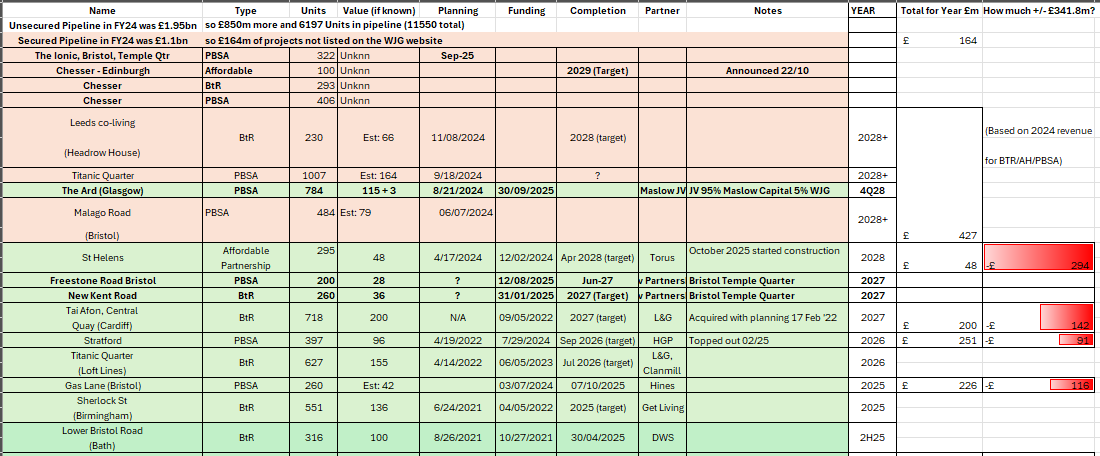Select the 'Hines' partner cell

coord(663,385)
